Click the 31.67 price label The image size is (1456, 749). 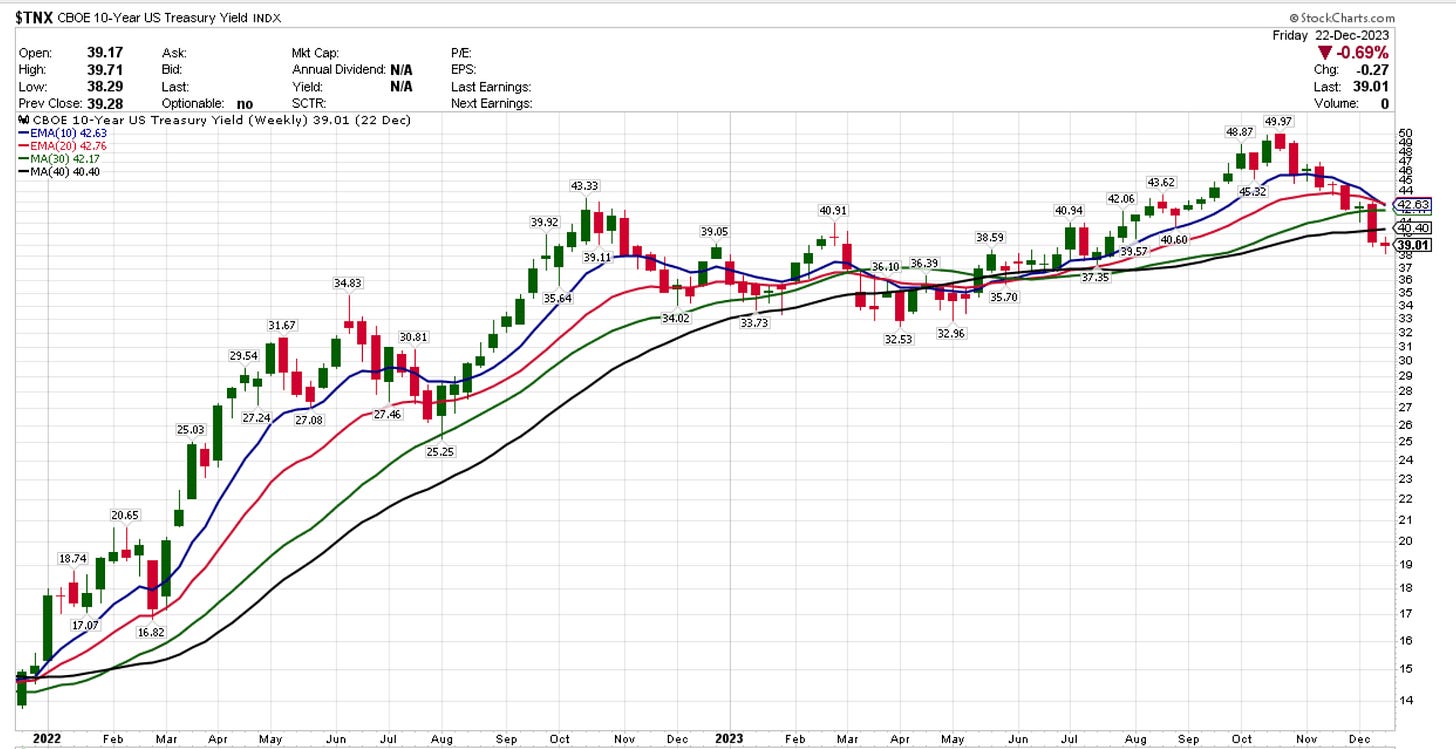(282, 325)
